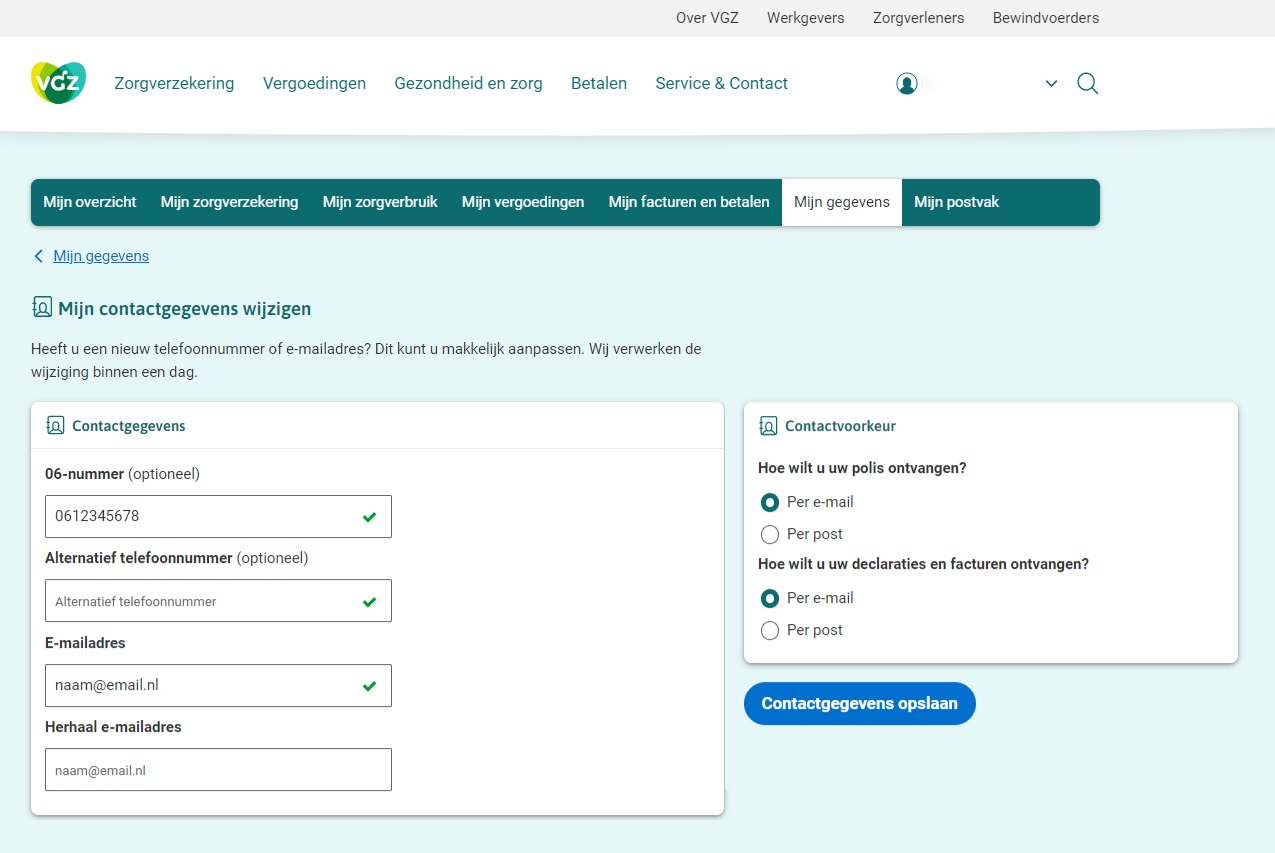Click the green checkmark in E-mailadres field

pos(369,686)
